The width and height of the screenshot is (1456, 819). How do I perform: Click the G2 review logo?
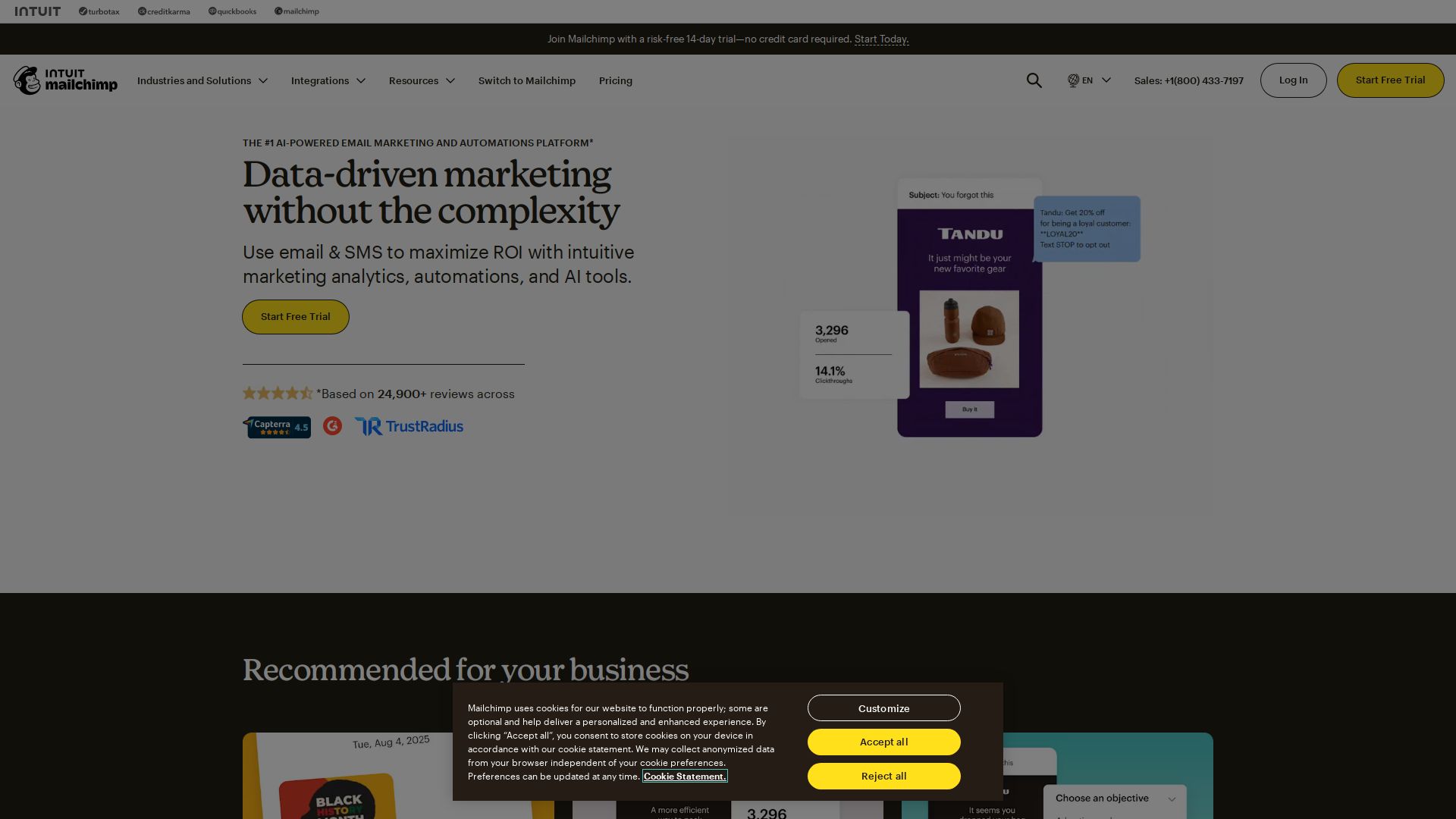332,426
